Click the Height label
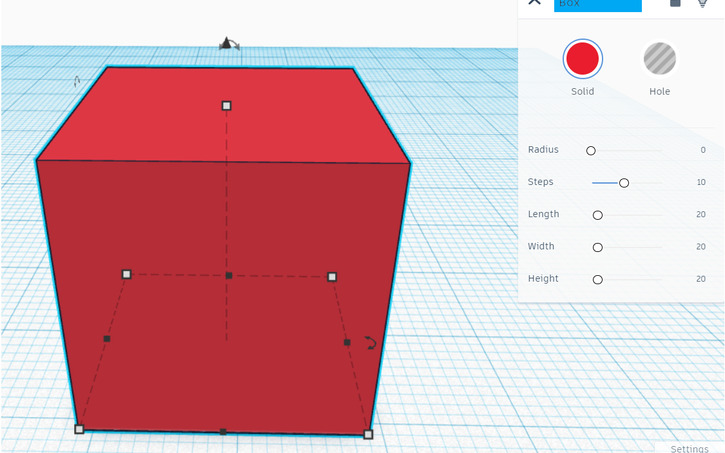The width and height of the screenshot is (725, 453). coord(543,279)
